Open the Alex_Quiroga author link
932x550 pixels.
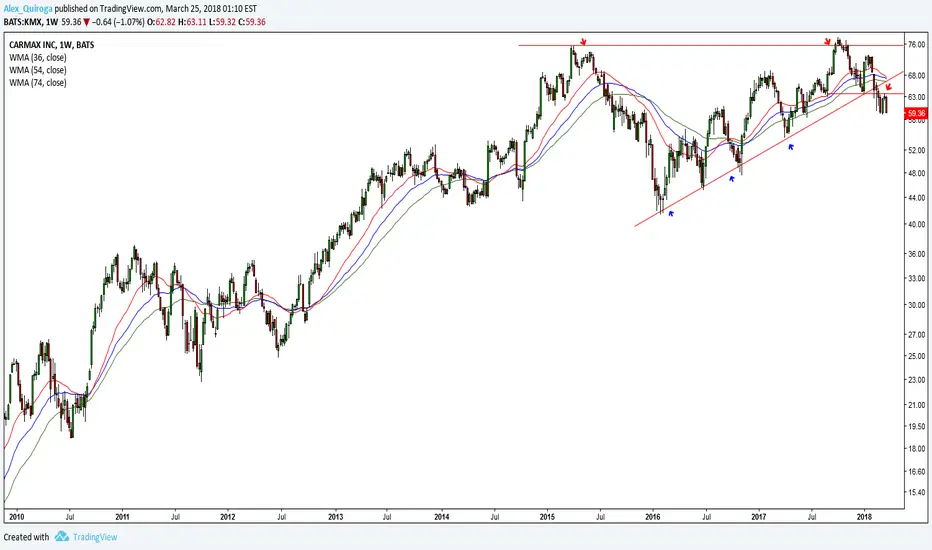click(x=28, y=10)
